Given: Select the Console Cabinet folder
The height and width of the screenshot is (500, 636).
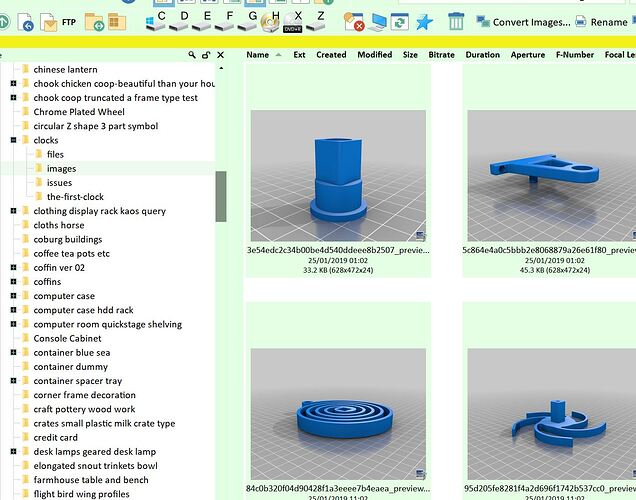Looking at the screenshot, I should 67,338.
